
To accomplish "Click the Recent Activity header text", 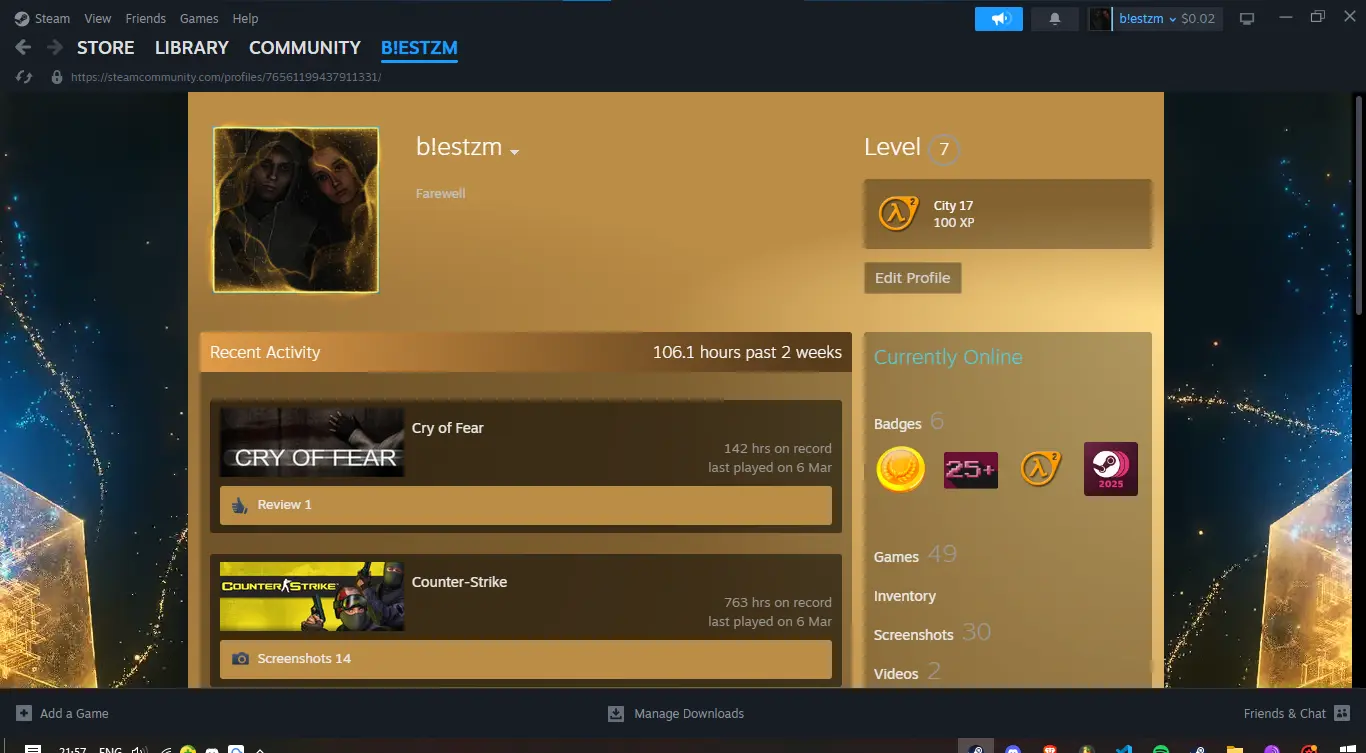I will pos(265,352).
